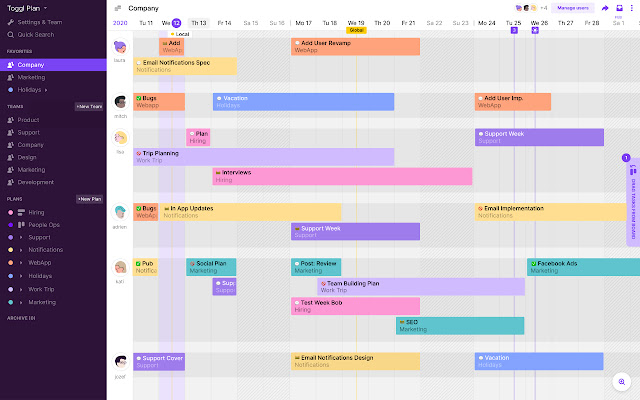640x400 pixels.
Task: Click adrien's avatar
Action: pyautogui.click(x=120, y=212)
